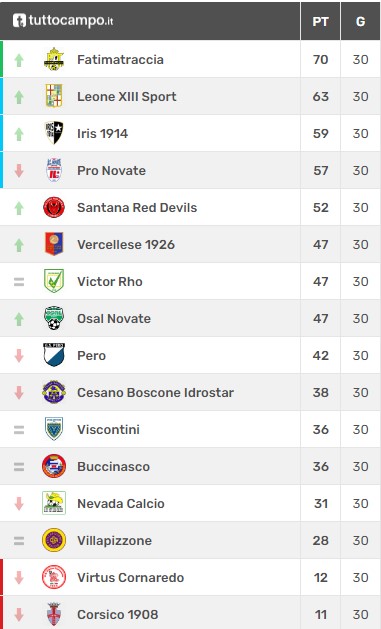This screenshot has height=629, width=381.
Task: Open the Vercellese 1926 team link
Action: tap(126, 245)
